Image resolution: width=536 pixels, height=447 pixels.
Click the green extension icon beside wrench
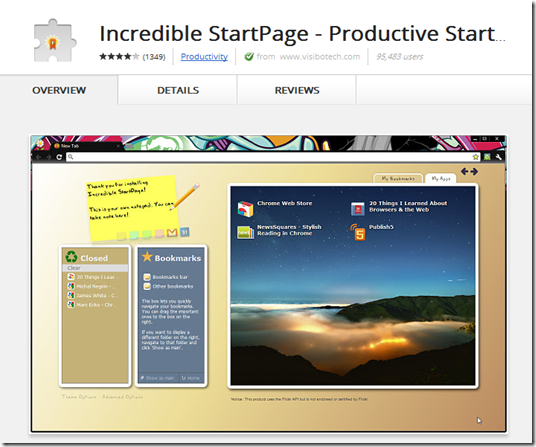(x=487, y=157)
